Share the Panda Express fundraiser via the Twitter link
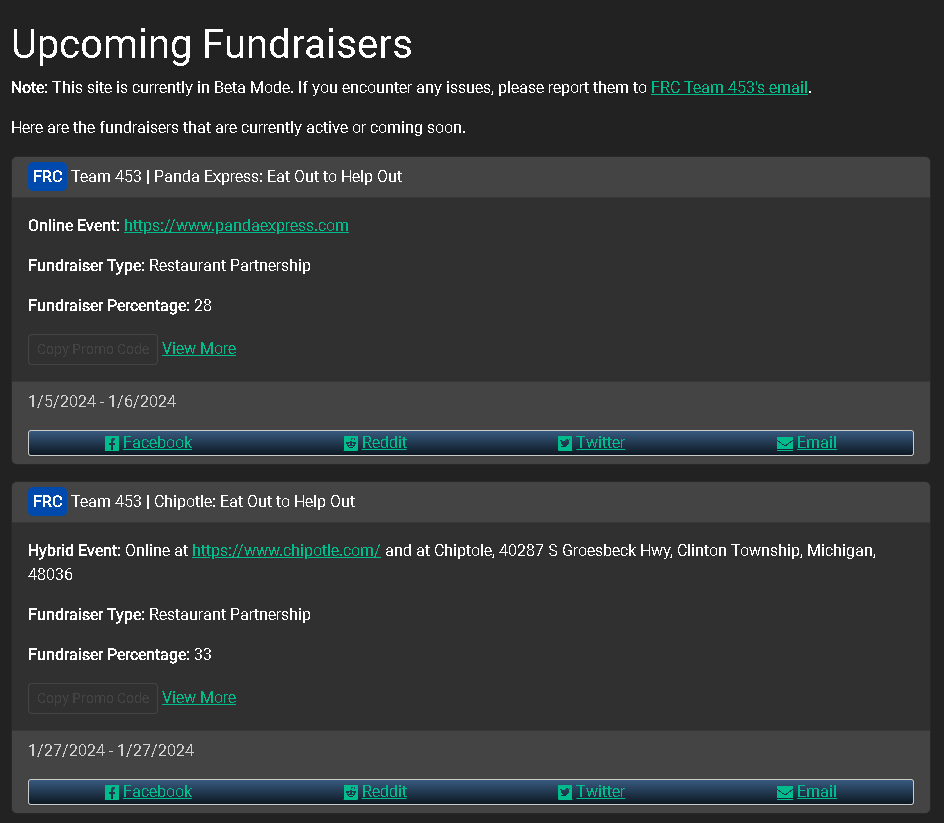 tap(600, 443)
